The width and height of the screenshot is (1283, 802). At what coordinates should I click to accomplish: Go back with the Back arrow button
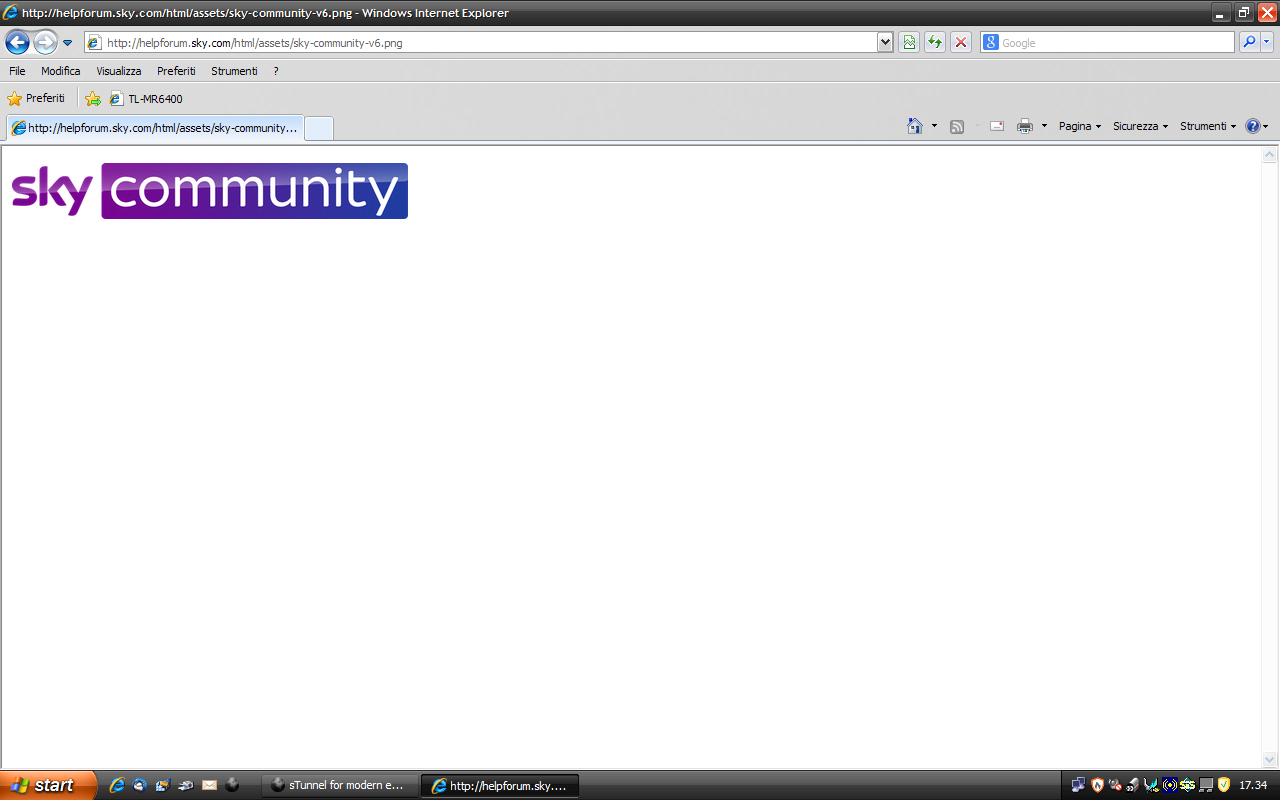17,42
